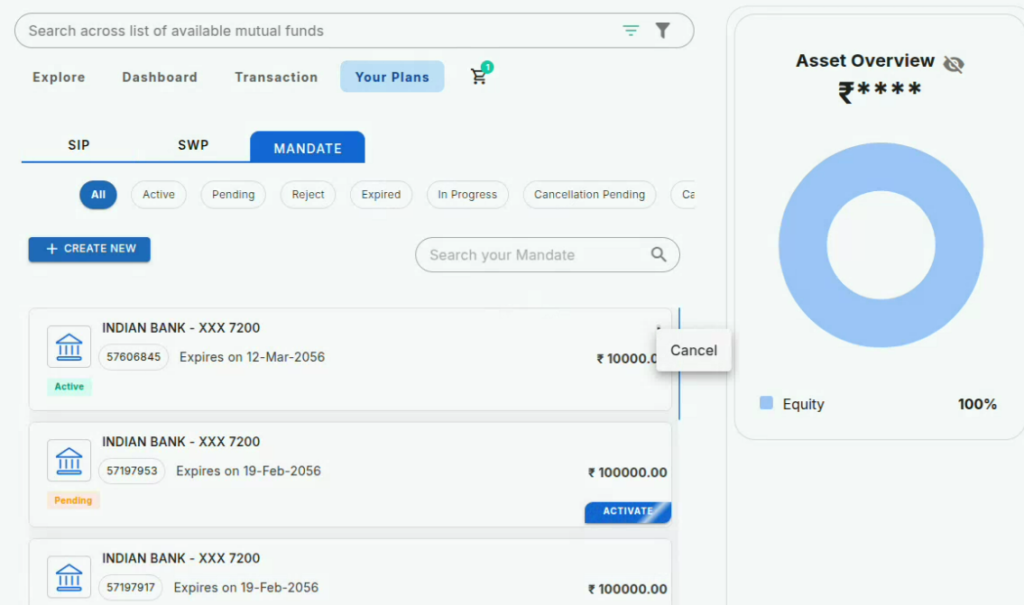The width and height of the screenshot is (1024, 605).
Task: Toggle Asset Overview value visibility eye icon
Action: point(953,64)
